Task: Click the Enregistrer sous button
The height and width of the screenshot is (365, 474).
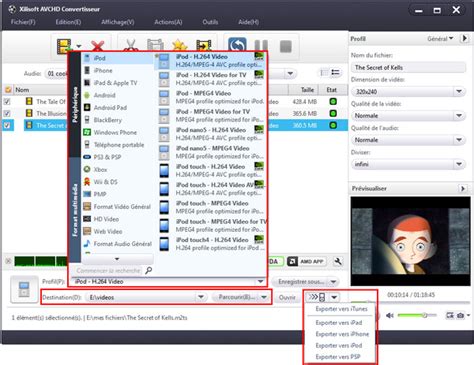Action: (x=301, y=282)
